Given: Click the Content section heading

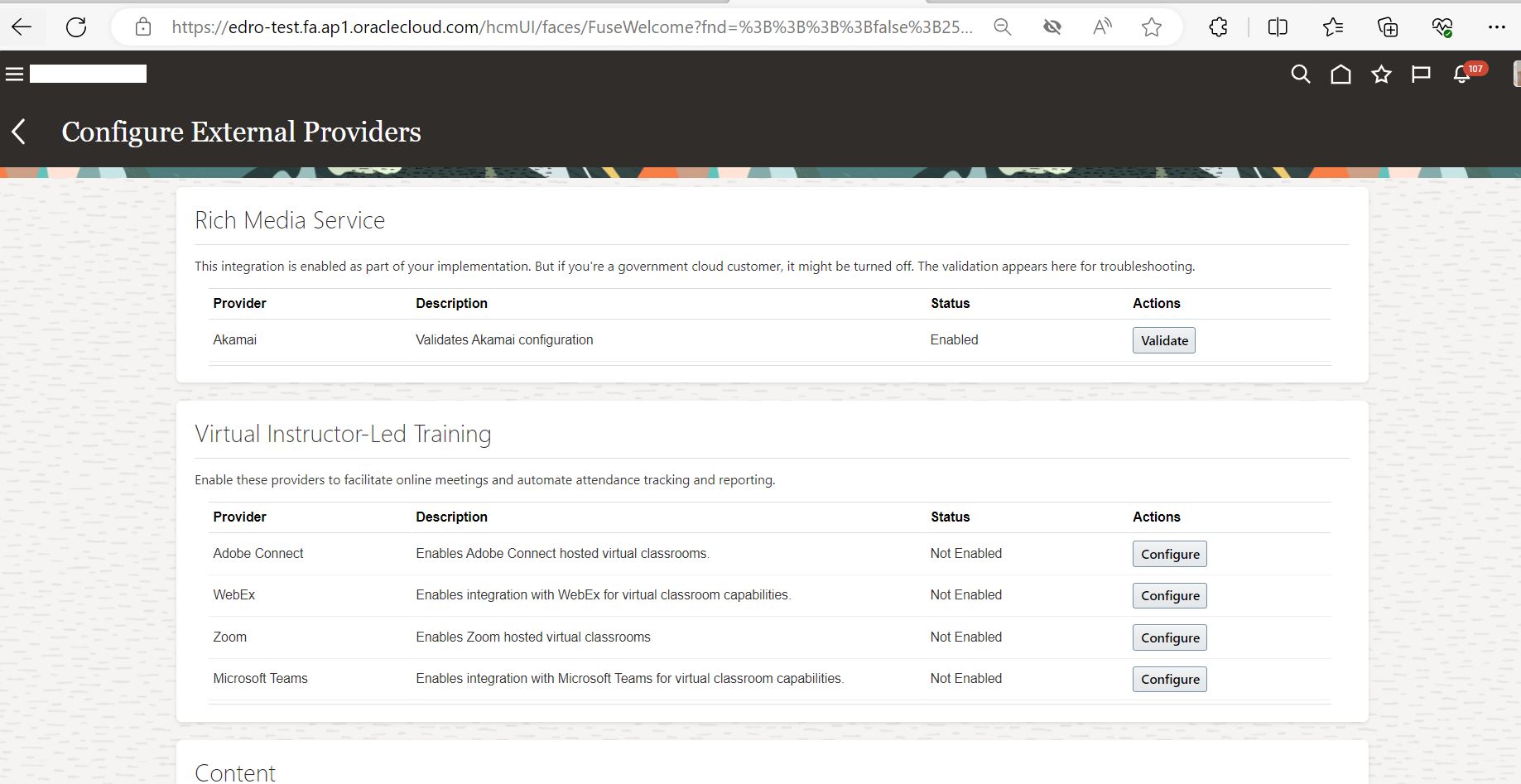Looking at the screenshot, I should pos(235,772).
